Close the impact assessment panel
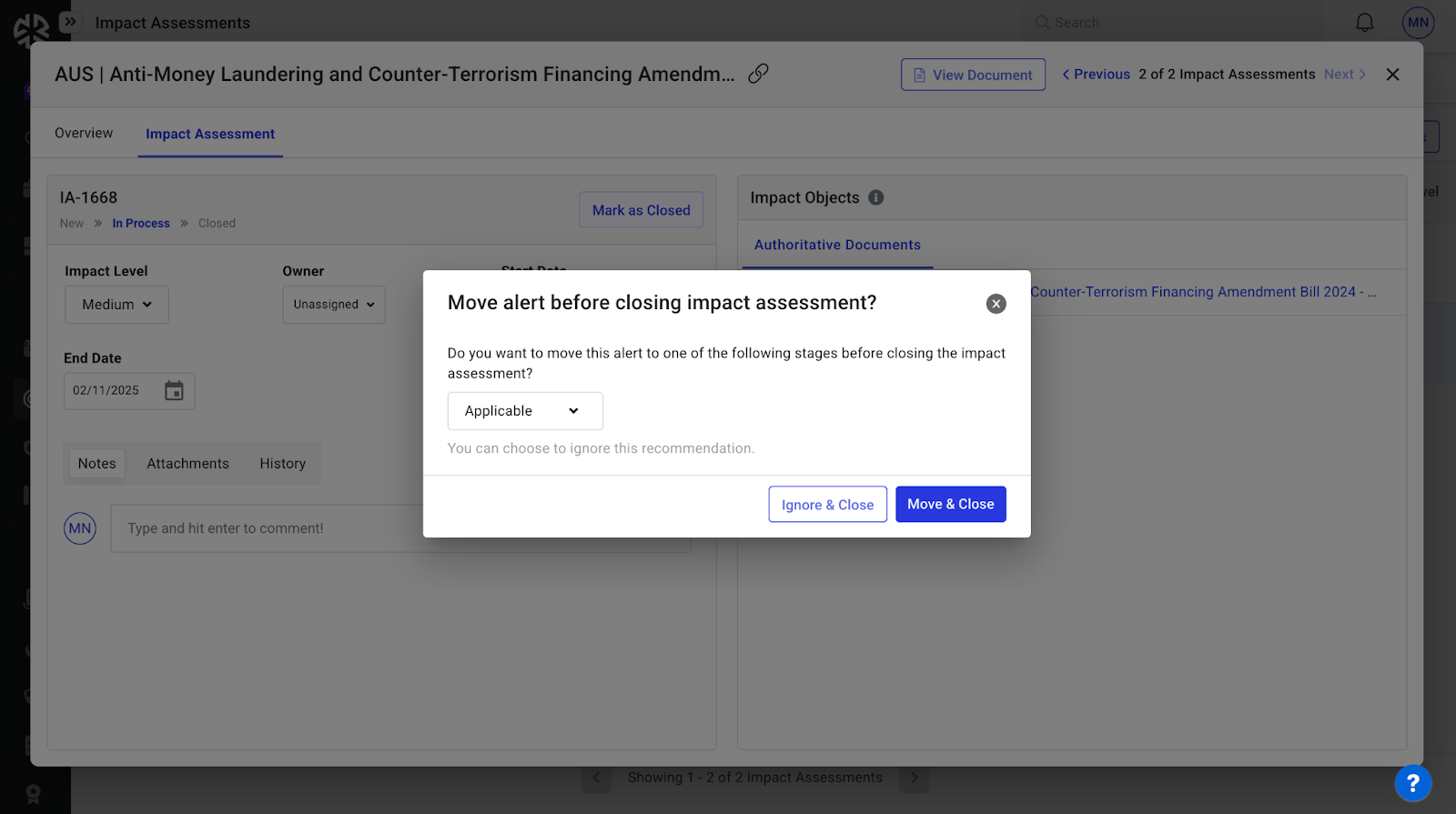This screenshot has width=1456, height=814. click(x=1392, y=75)
